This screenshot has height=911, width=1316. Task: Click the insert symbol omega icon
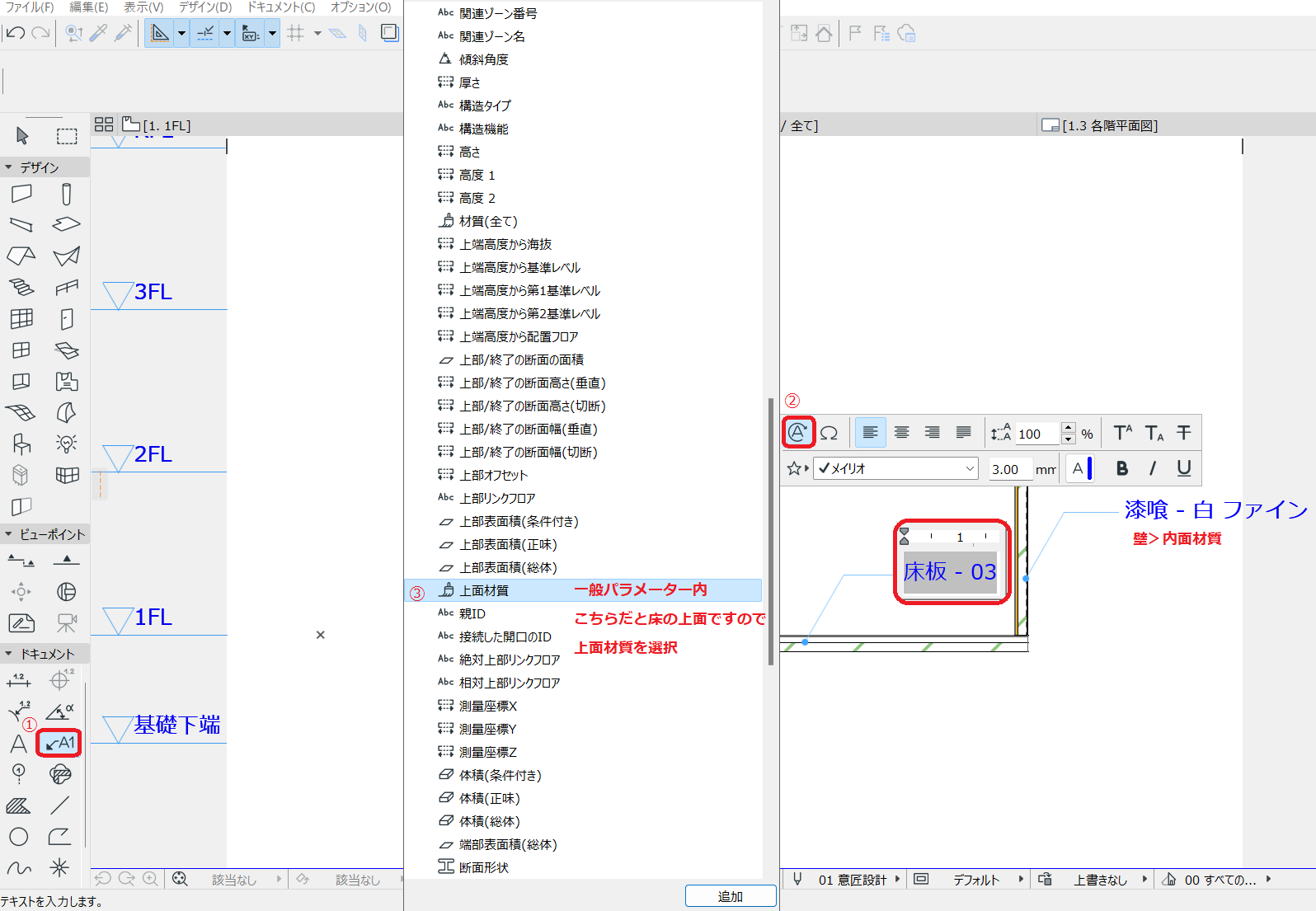(829, 433)
